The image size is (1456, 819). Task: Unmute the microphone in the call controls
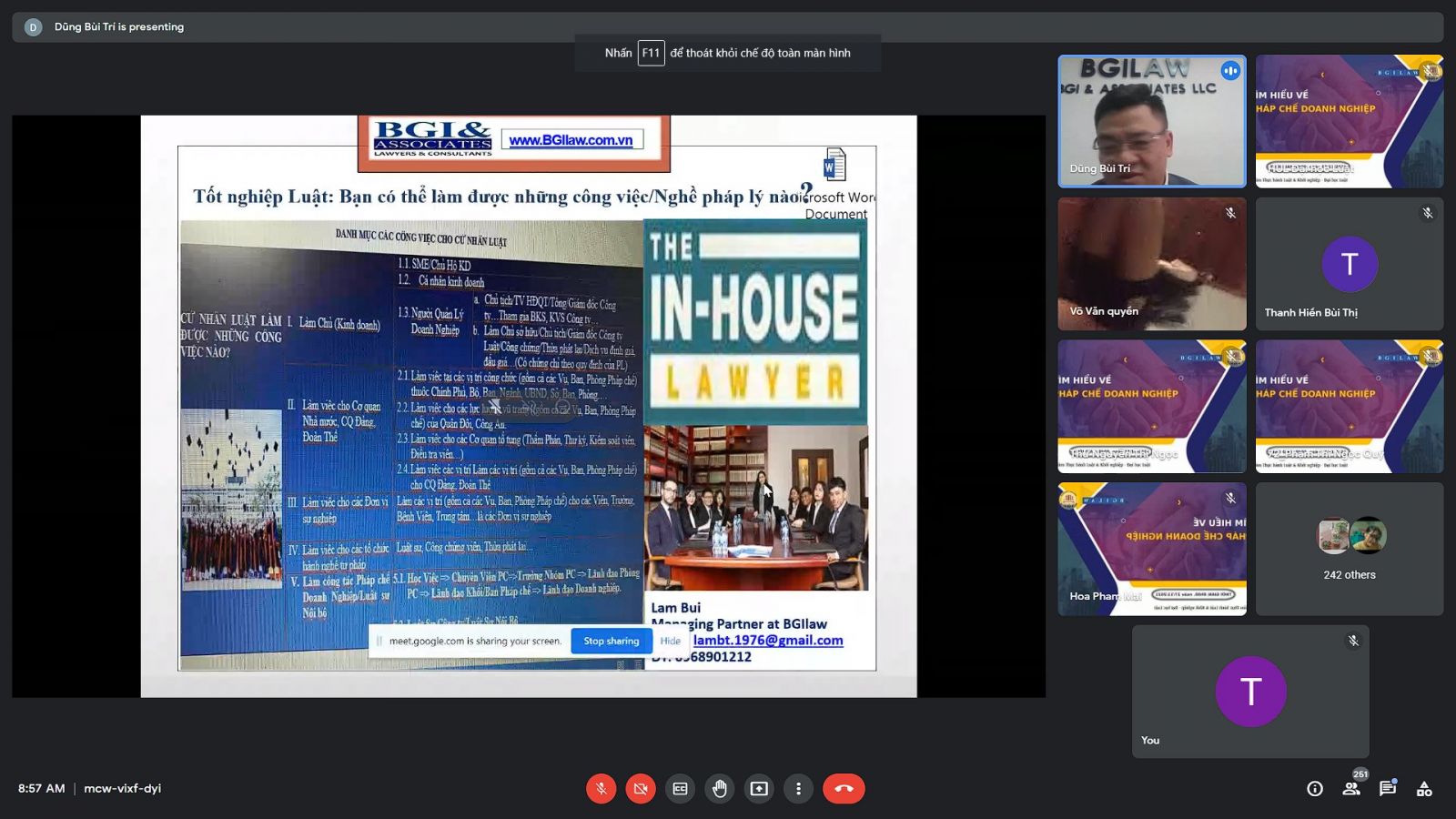601,789
